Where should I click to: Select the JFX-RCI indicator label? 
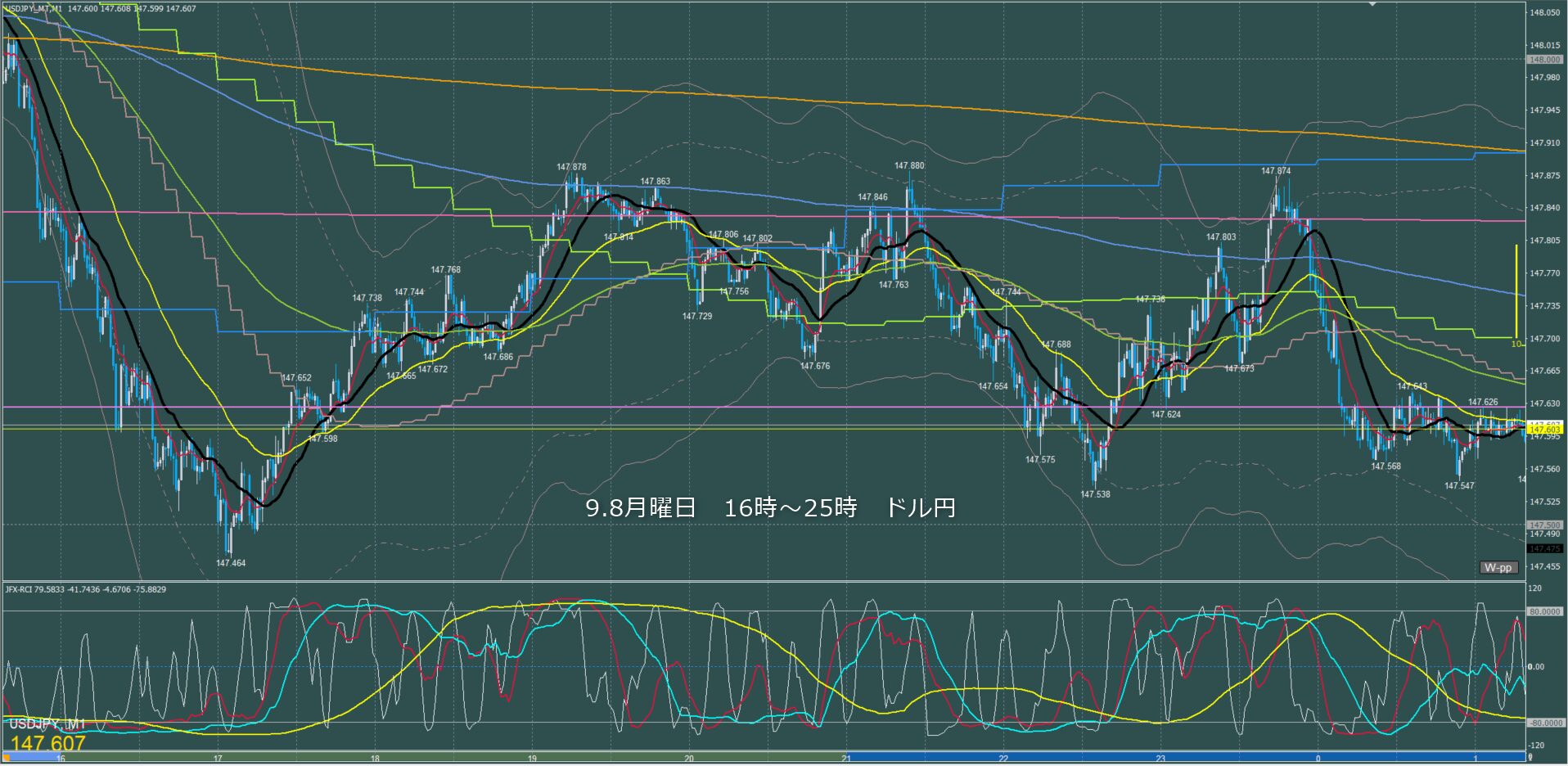(85, 589)
